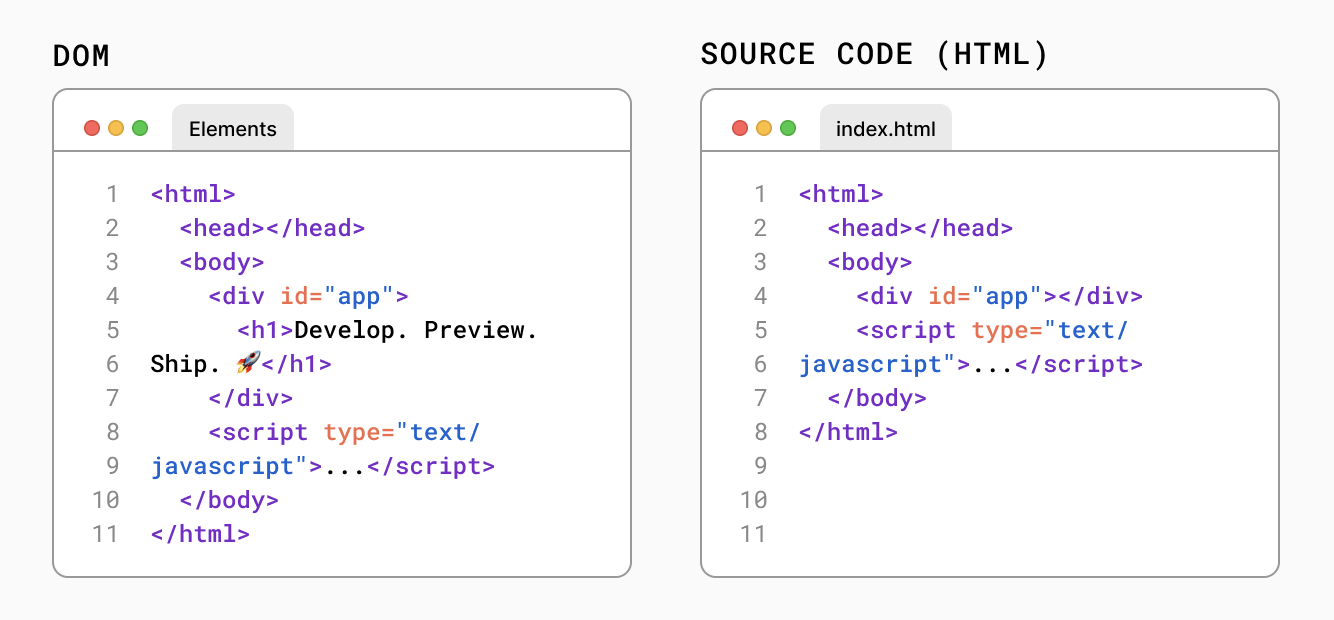The image size is (1334, 620).
Task: Click <head></head> in the DOM panel
Action: (x=272, y=228)
